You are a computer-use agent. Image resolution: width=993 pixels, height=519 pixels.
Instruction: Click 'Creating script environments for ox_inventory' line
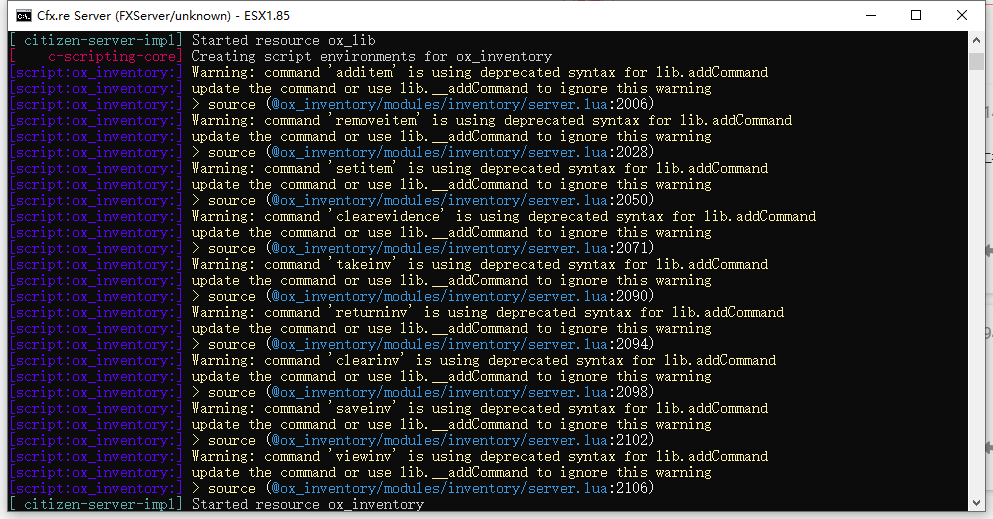pyautogui.click(x=372, y=56)
